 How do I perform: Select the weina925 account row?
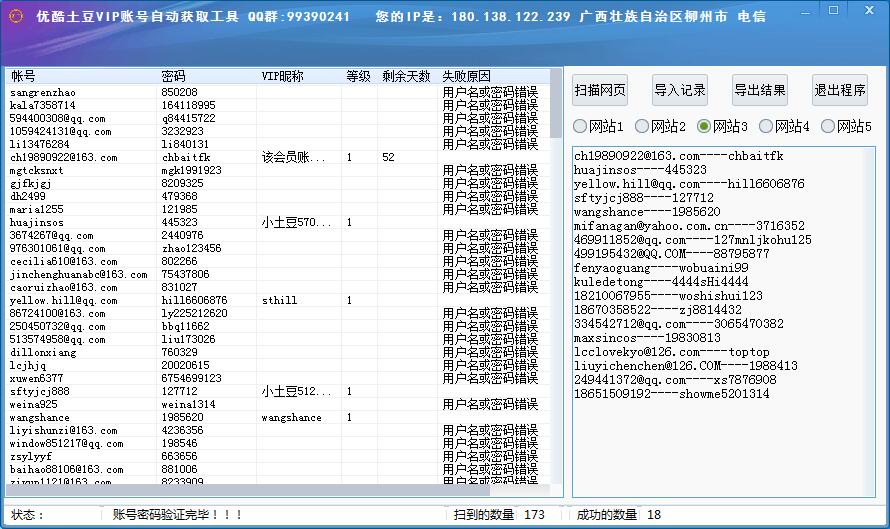[x=278, y=404]
